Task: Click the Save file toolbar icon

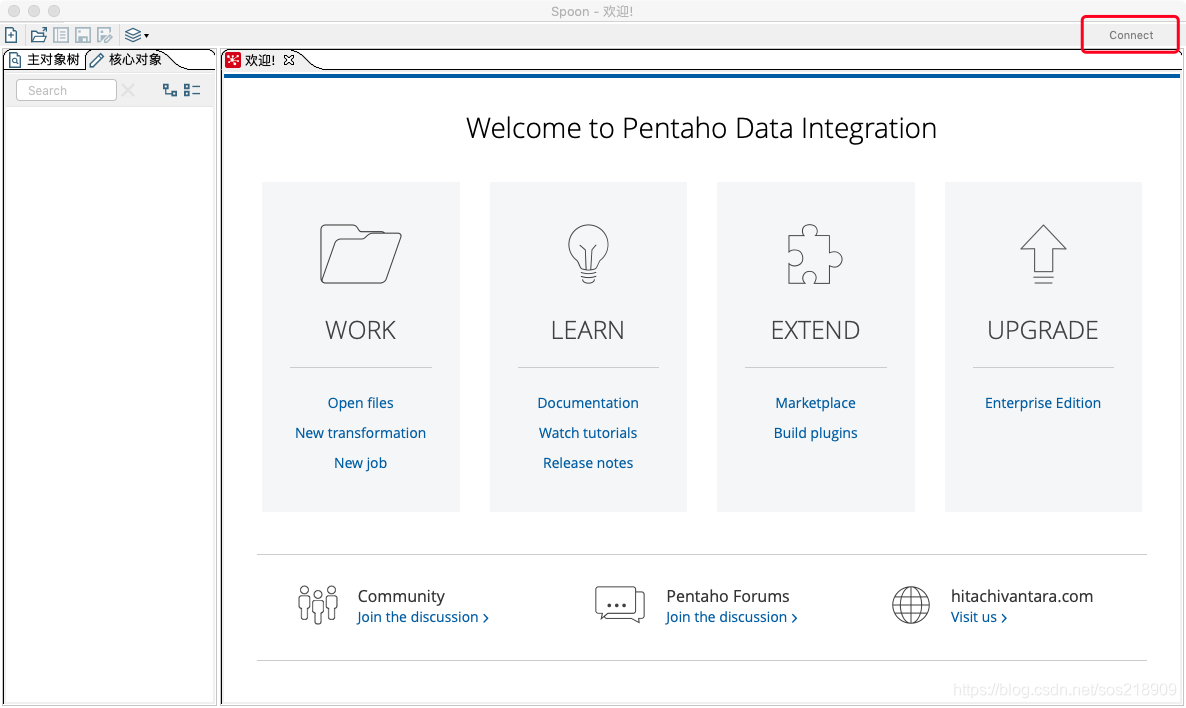Action: coord(83,35)
